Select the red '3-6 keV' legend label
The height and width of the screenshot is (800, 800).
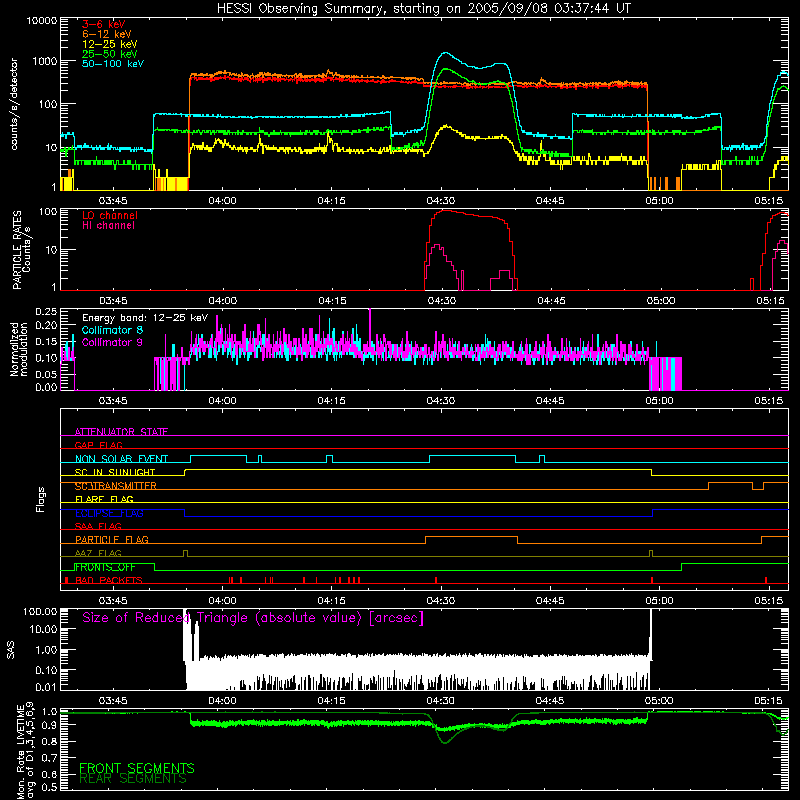pos(104,24)
